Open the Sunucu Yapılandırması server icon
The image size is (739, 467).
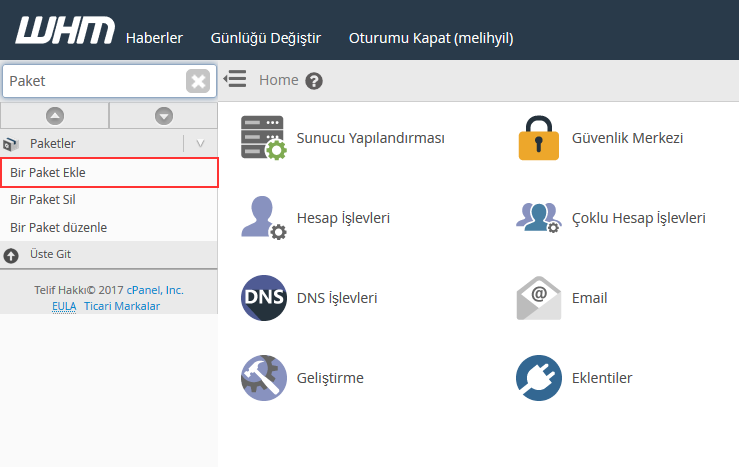coord(263,138)
